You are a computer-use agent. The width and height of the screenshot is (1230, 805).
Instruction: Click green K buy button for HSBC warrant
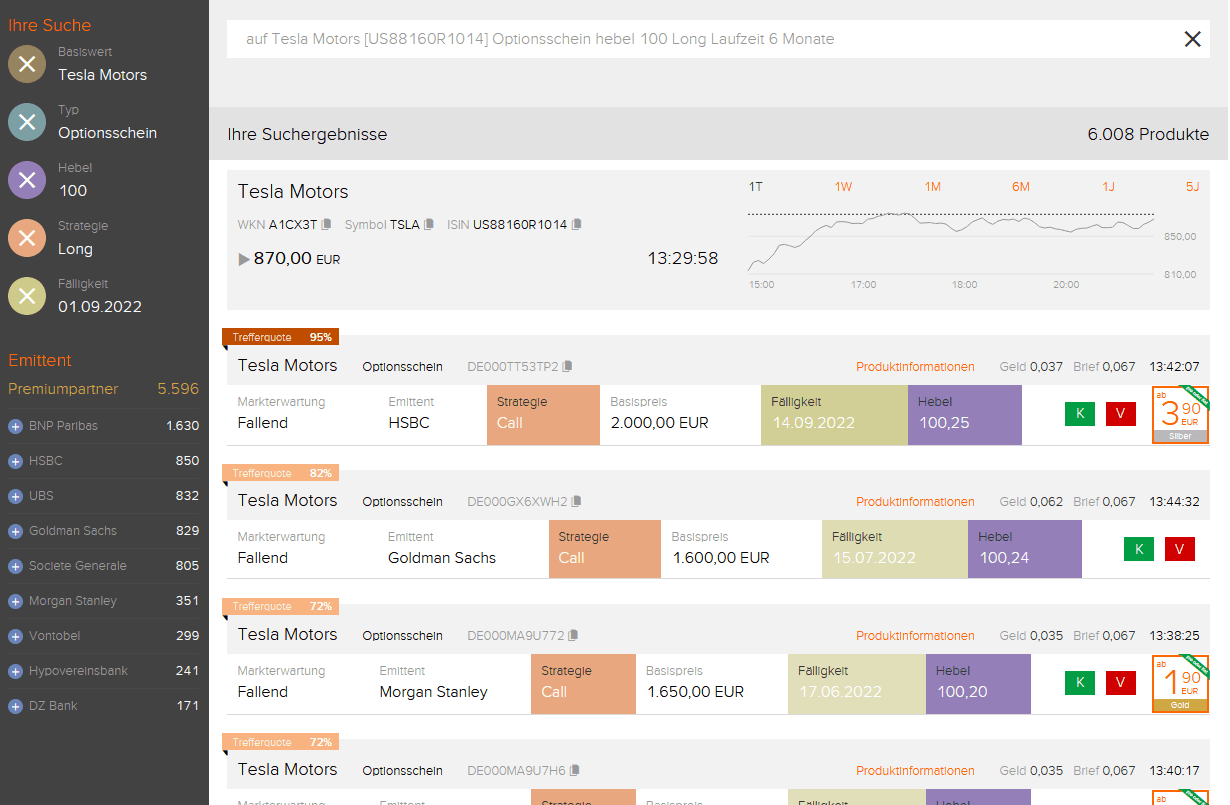[1080, 414]
